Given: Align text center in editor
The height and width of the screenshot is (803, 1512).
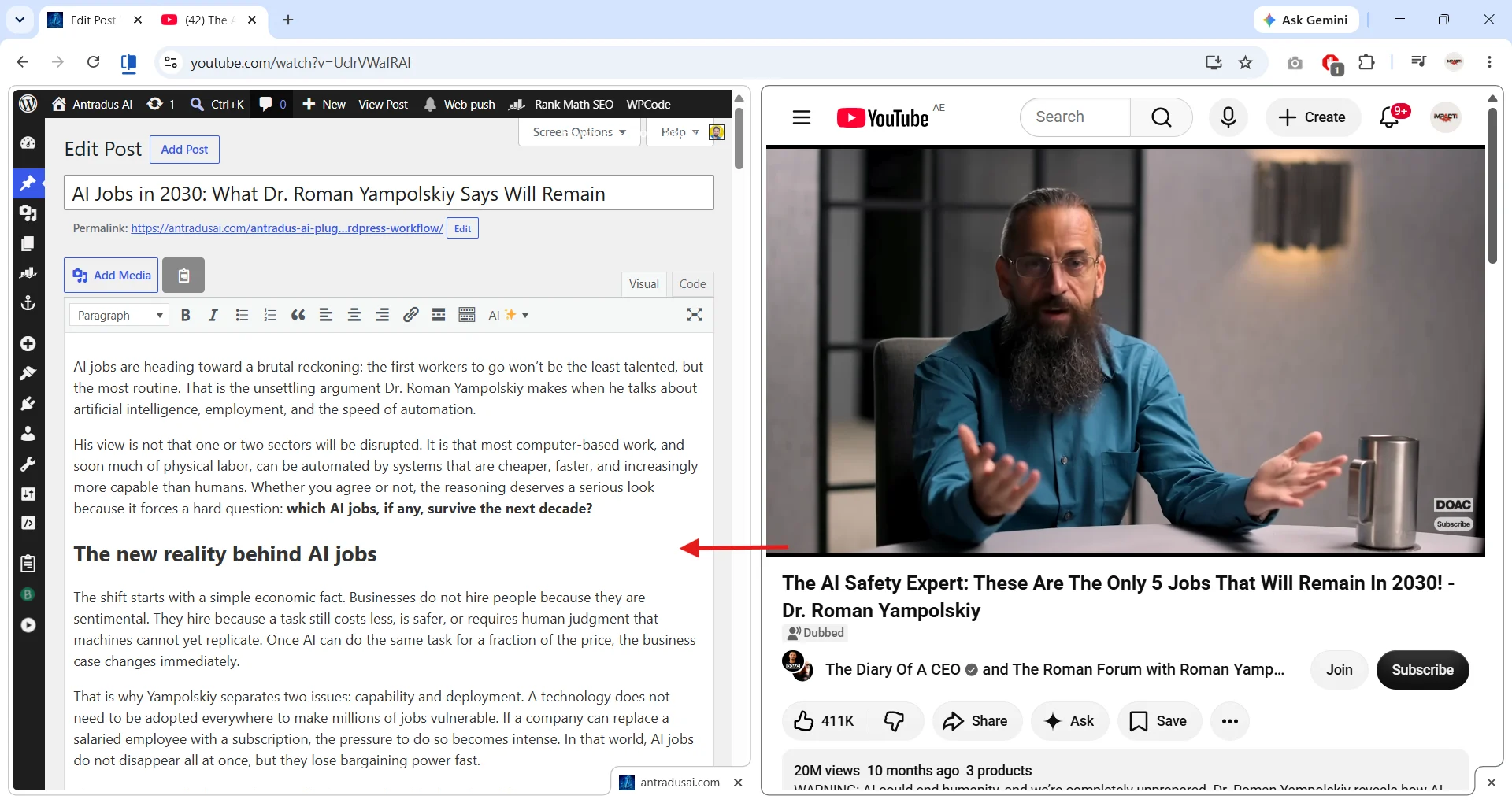Looking at the screenshot, I should [354, 315].
